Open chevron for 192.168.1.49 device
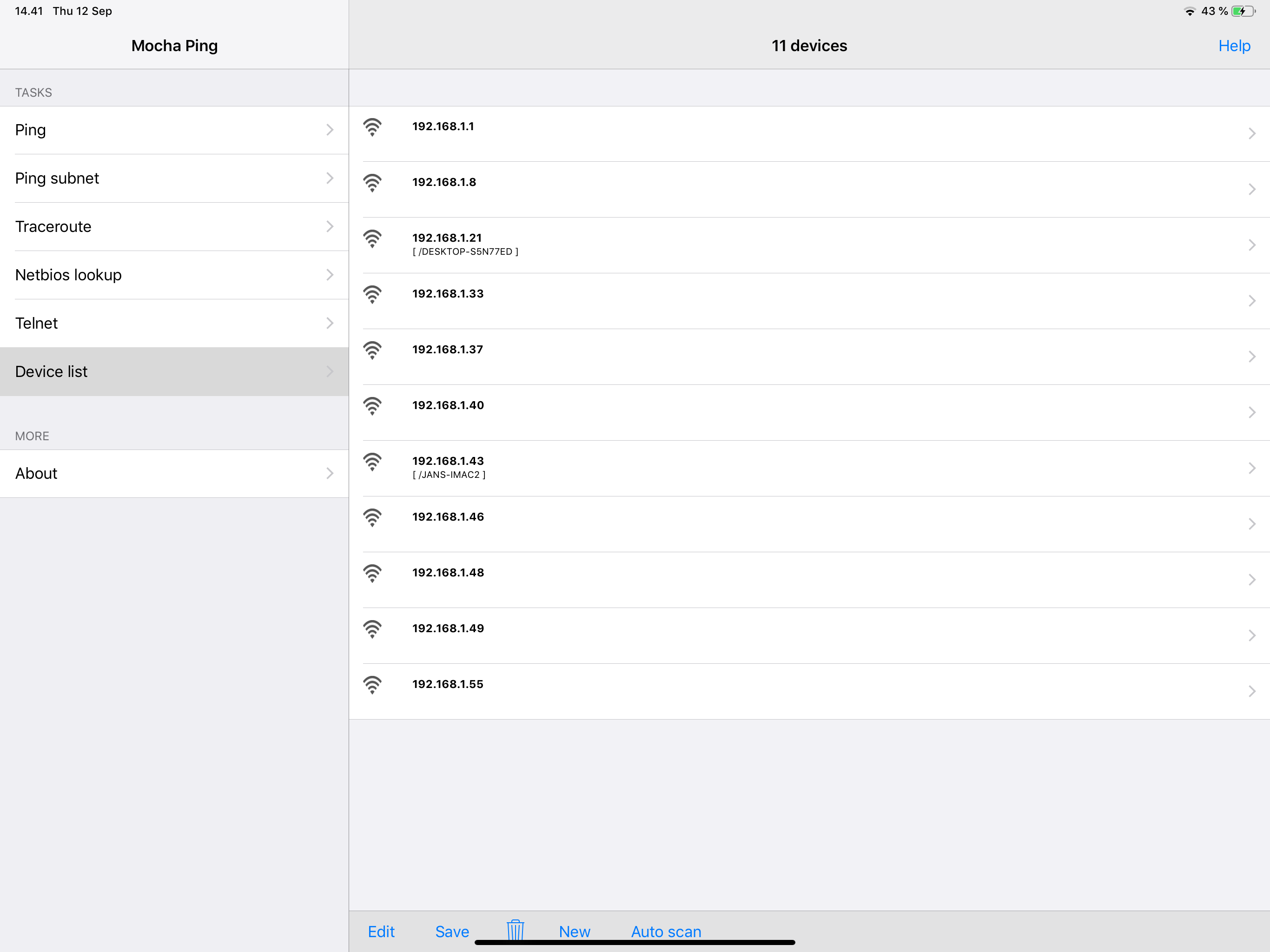 [x=1251, y=635]
